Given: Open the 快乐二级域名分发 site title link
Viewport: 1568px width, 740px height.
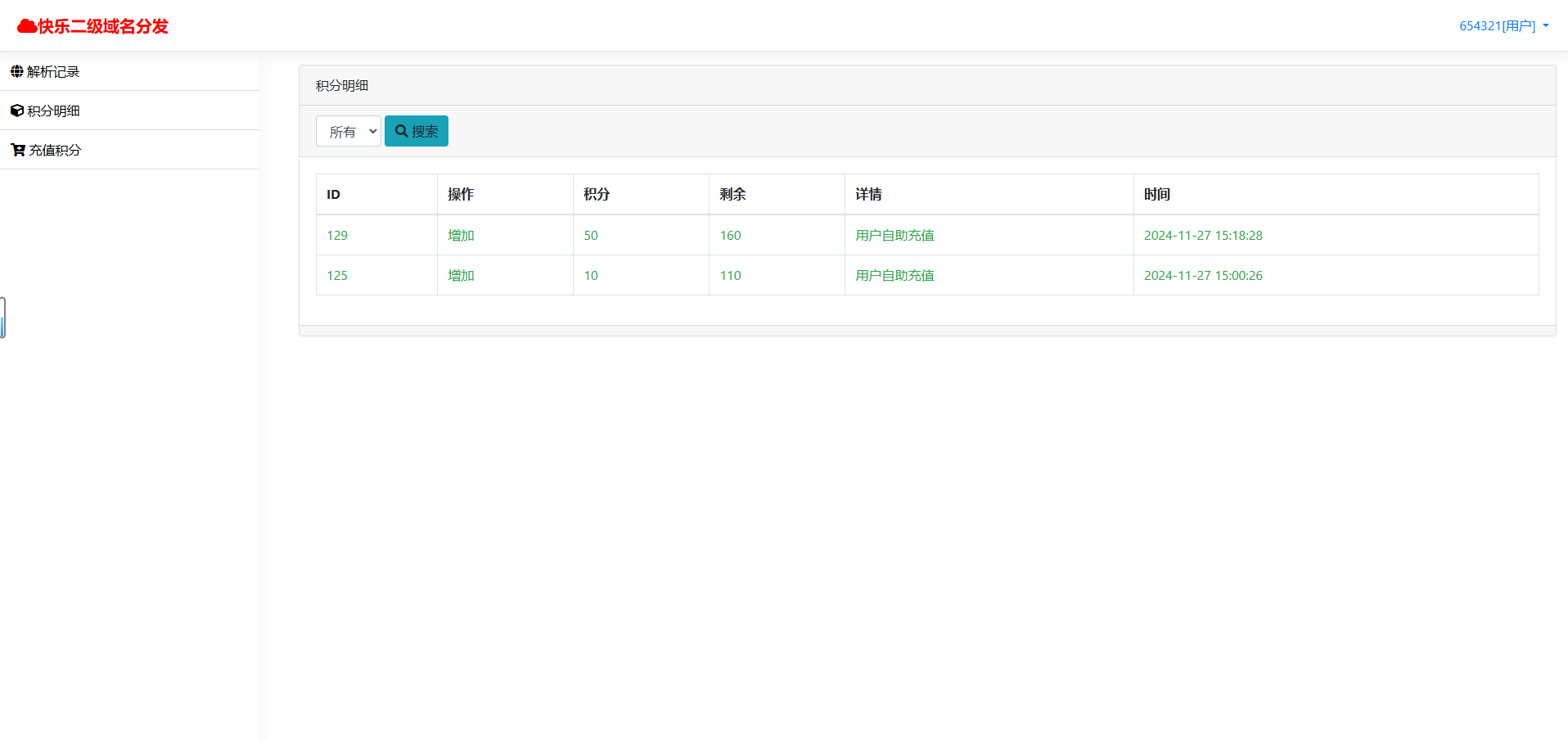Looking at the screenshot, I should 92,26.
